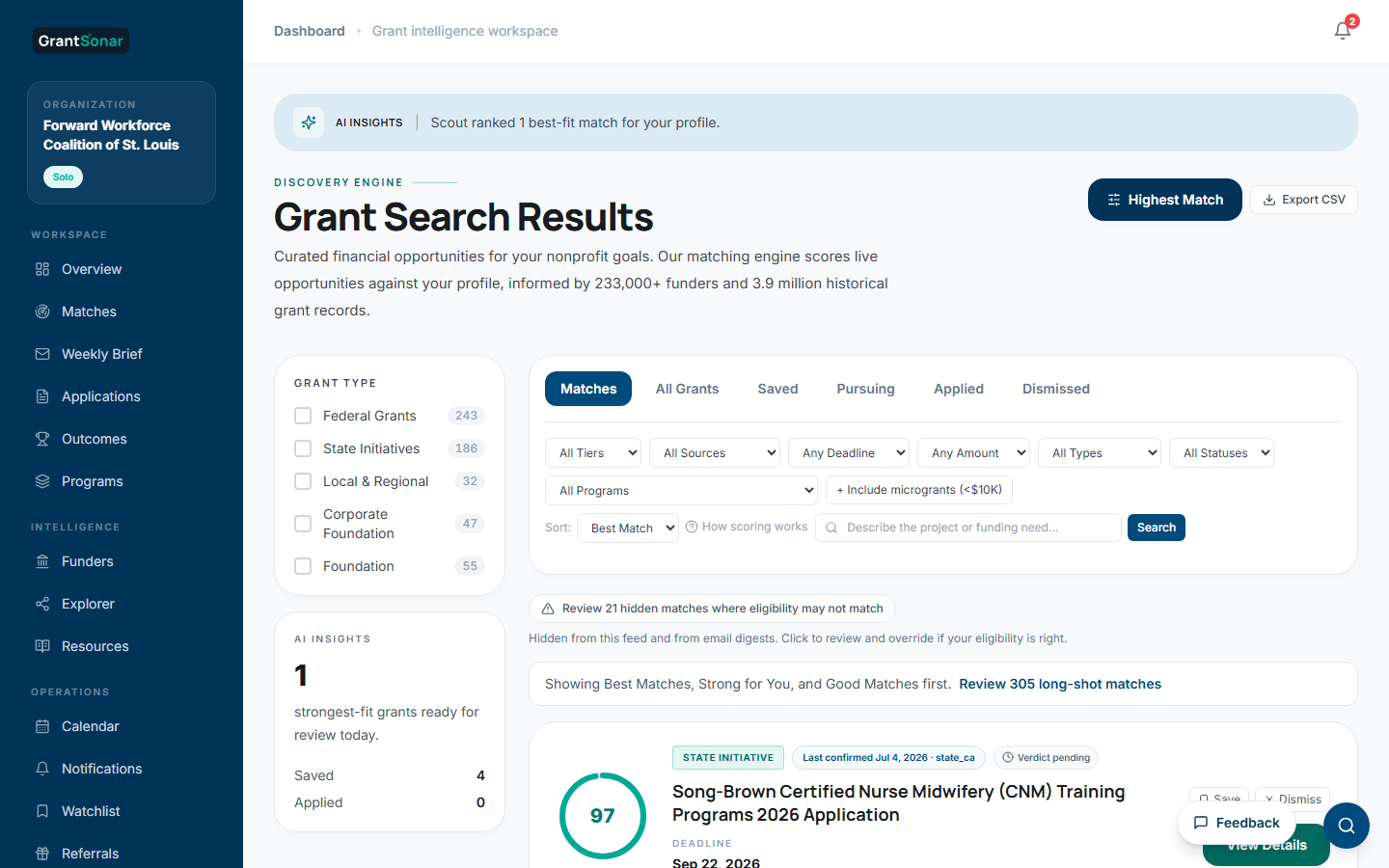Dismiss the Song-Brown grant card
Image resolution: width=1389 pixels, height=868 pixels.
[1293, 799]
